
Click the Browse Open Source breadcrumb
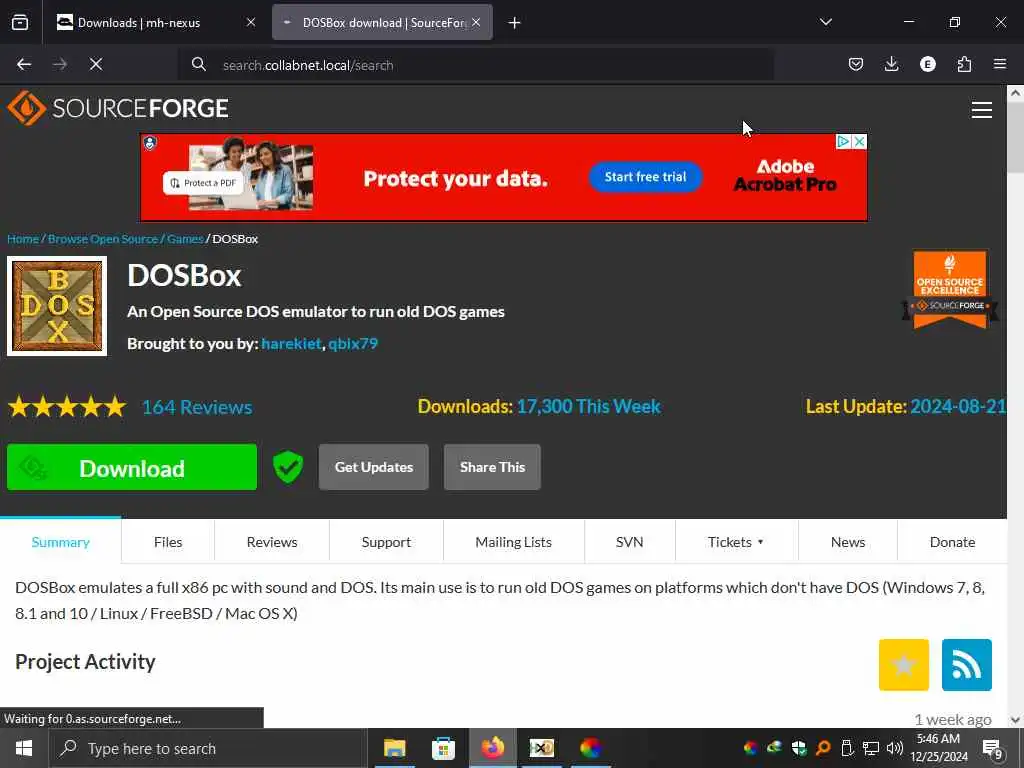(x=103, y=239)
